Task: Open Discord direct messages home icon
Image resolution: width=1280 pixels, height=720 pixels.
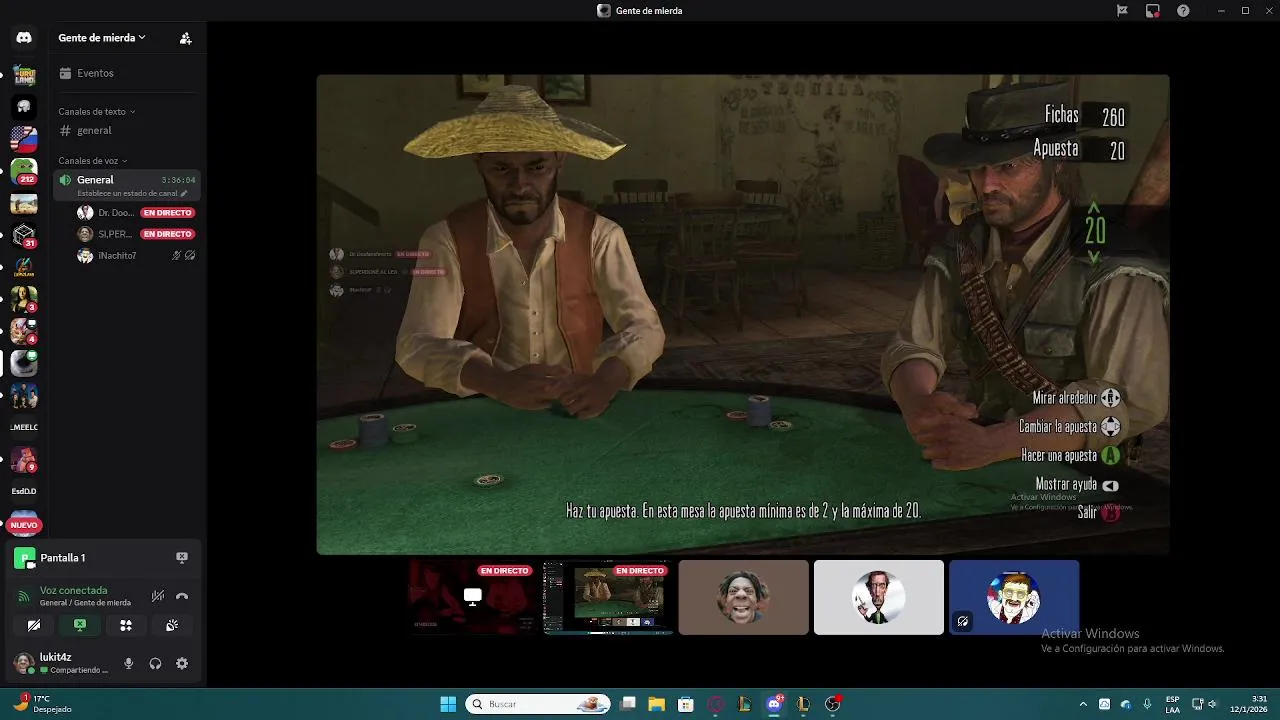Action: [x=24, y=38]
